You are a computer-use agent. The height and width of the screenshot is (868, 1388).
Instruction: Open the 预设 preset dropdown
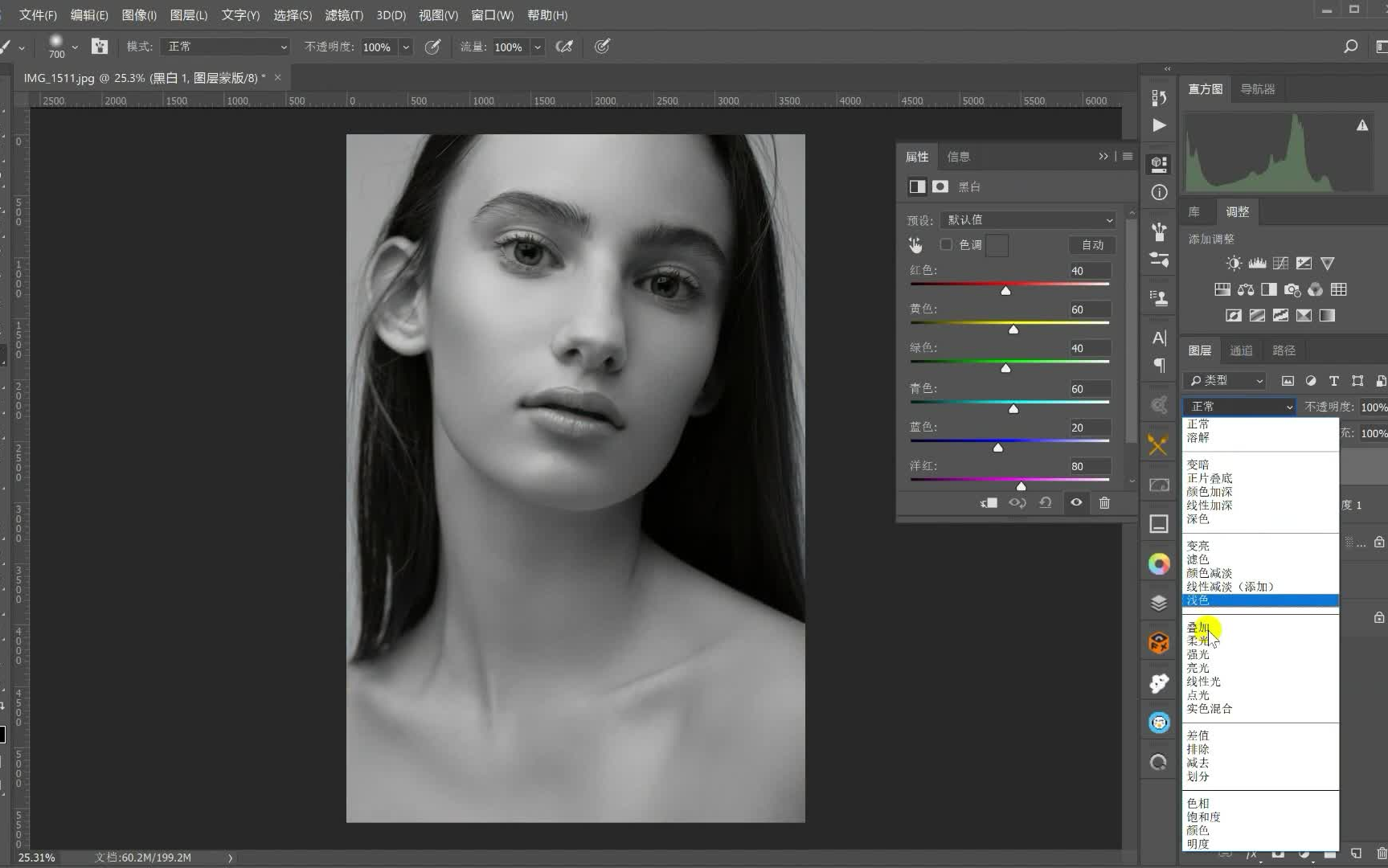pyautogui.click(x=1028, y=220)
